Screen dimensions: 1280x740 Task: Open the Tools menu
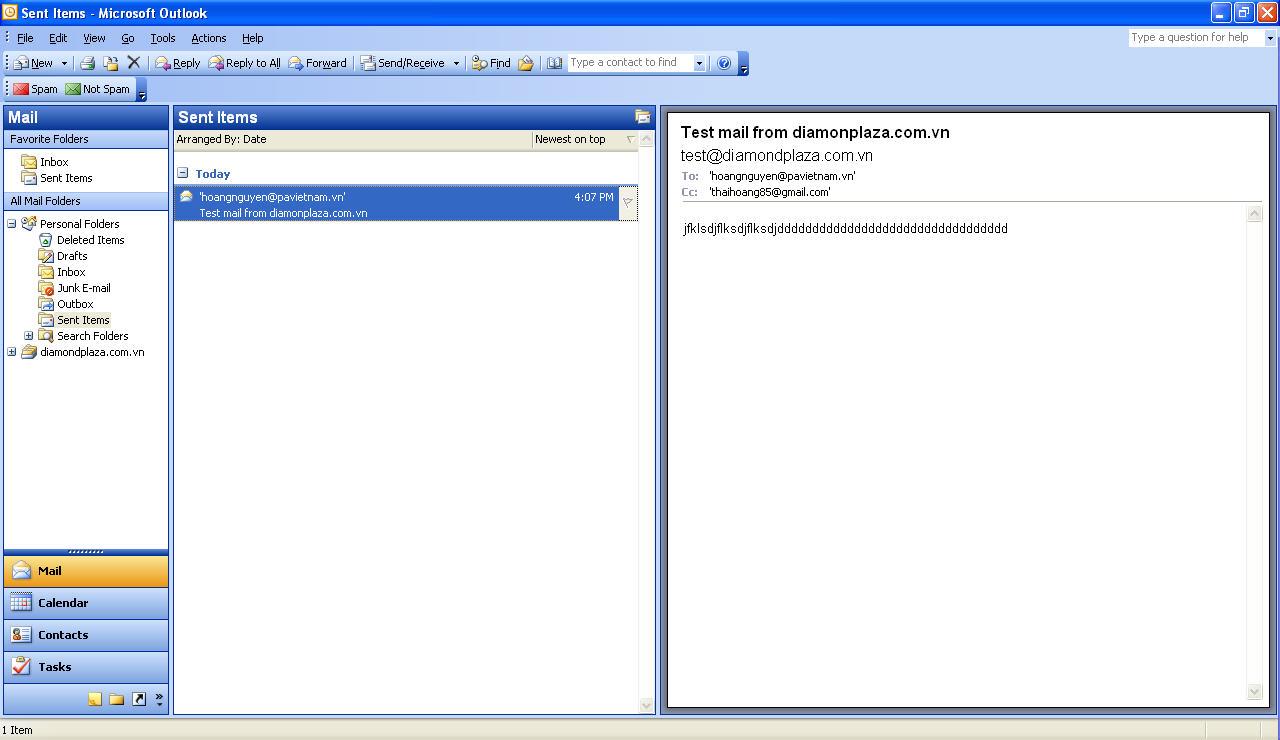coord(163,38)
